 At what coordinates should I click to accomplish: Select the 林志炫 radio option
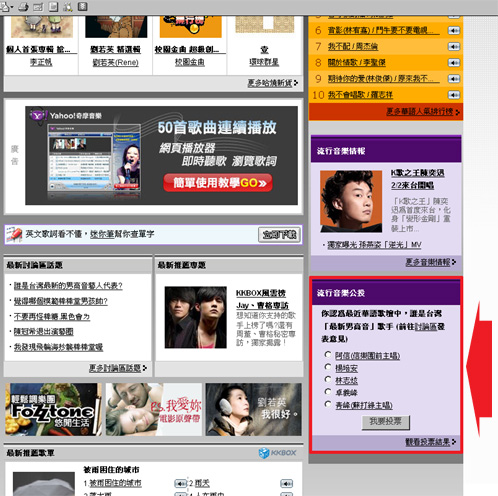[328, 379]
